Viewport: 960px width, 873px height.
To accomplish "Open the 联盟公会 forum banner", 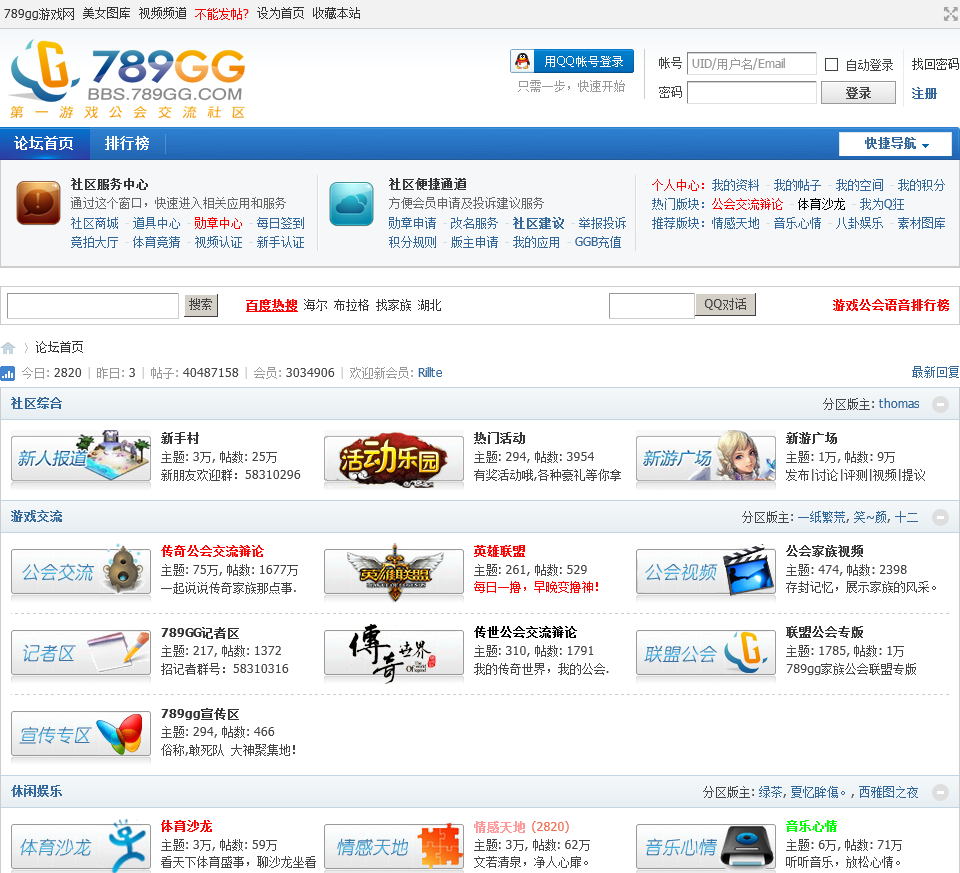I will (x=706, y=653).
